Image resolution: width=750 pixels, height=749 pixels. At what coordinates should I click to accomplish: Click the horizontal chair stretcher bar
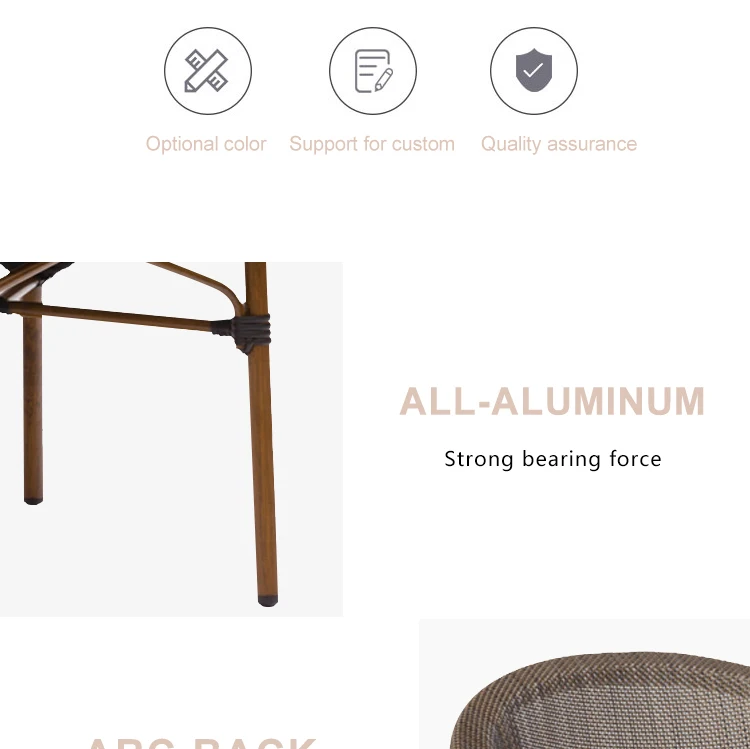point(110,316)
